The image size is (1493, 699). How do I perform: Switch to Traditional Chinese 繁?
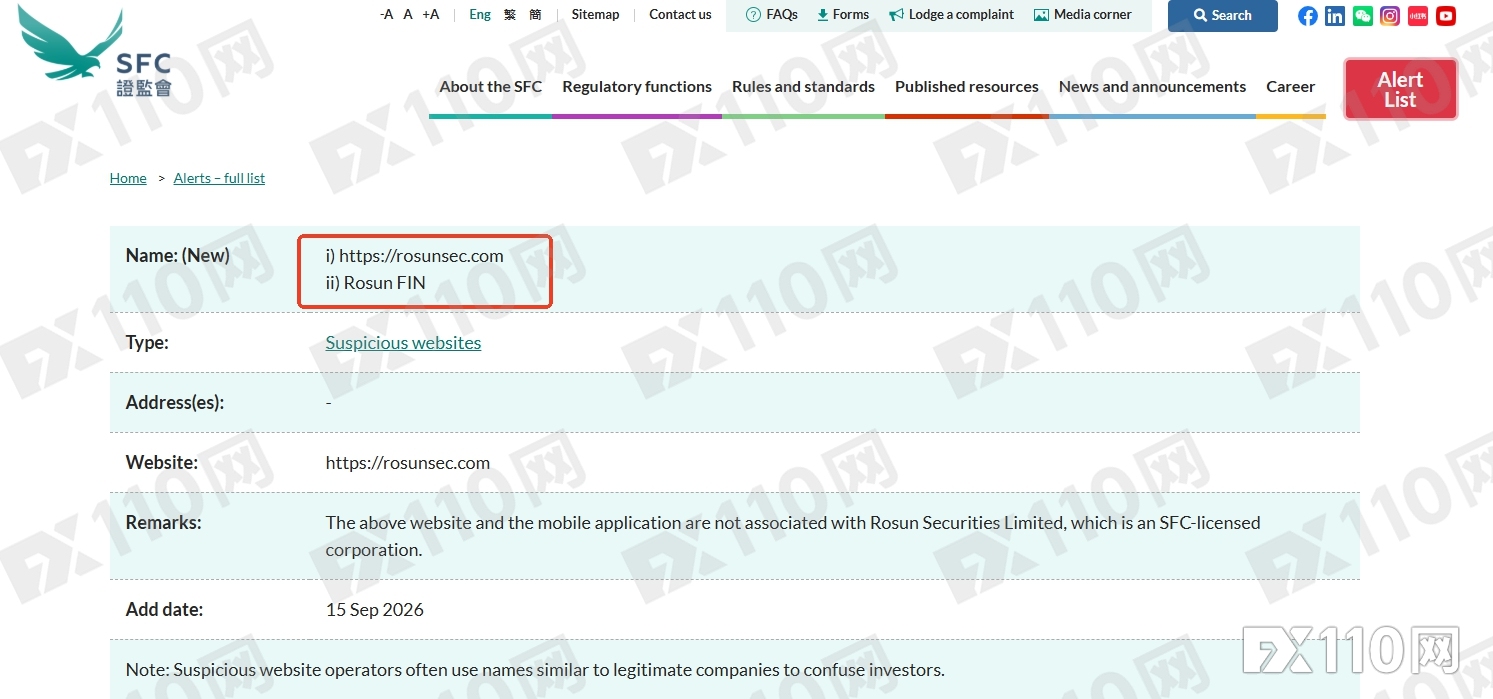pyautogui.click(x=510, y=14)
